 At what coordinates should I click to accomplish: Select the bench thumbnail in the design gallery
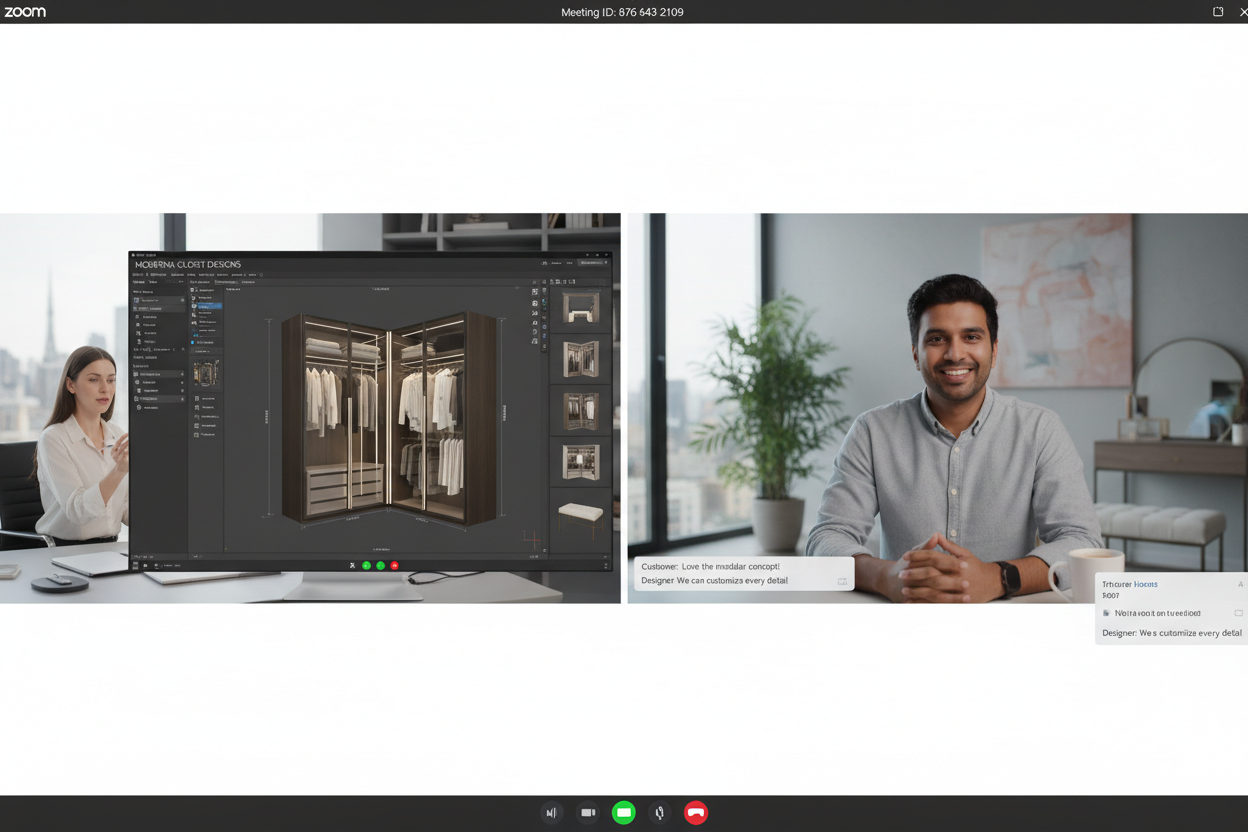[x=580, y=514]
